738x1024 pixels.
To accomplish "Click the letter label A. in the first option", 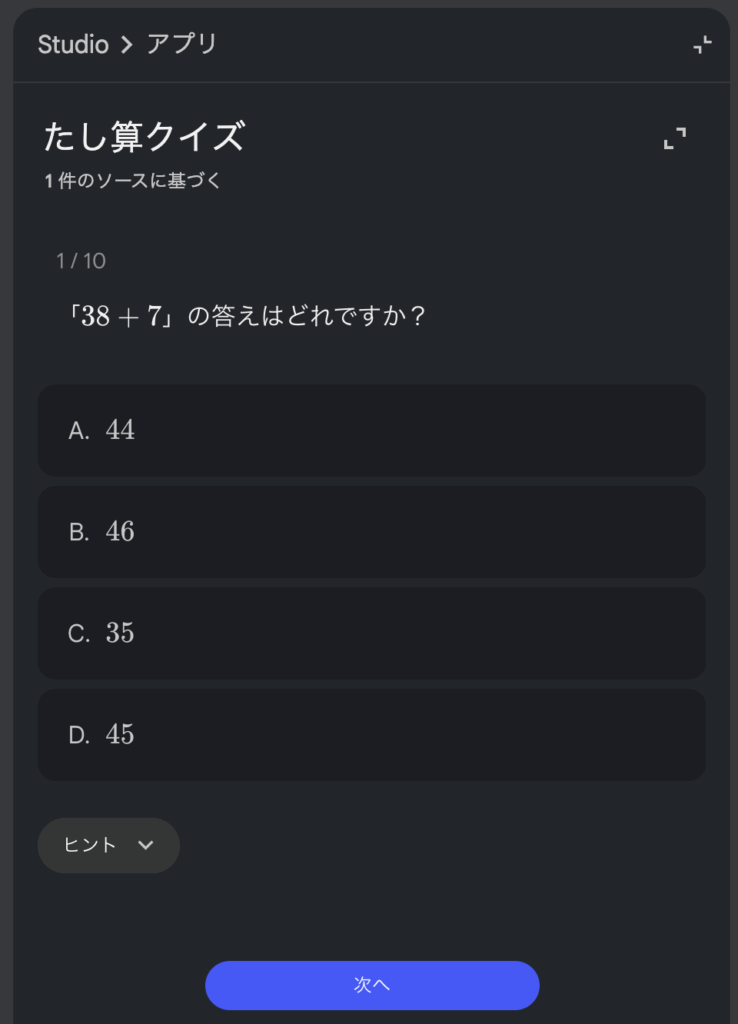I will 79,431.
